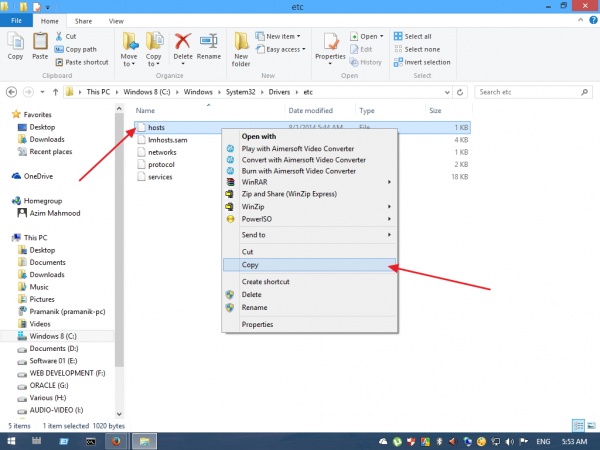Screen dimensions: 600x450
Task: Expand the PowerISO submenu
Action: 310,219
